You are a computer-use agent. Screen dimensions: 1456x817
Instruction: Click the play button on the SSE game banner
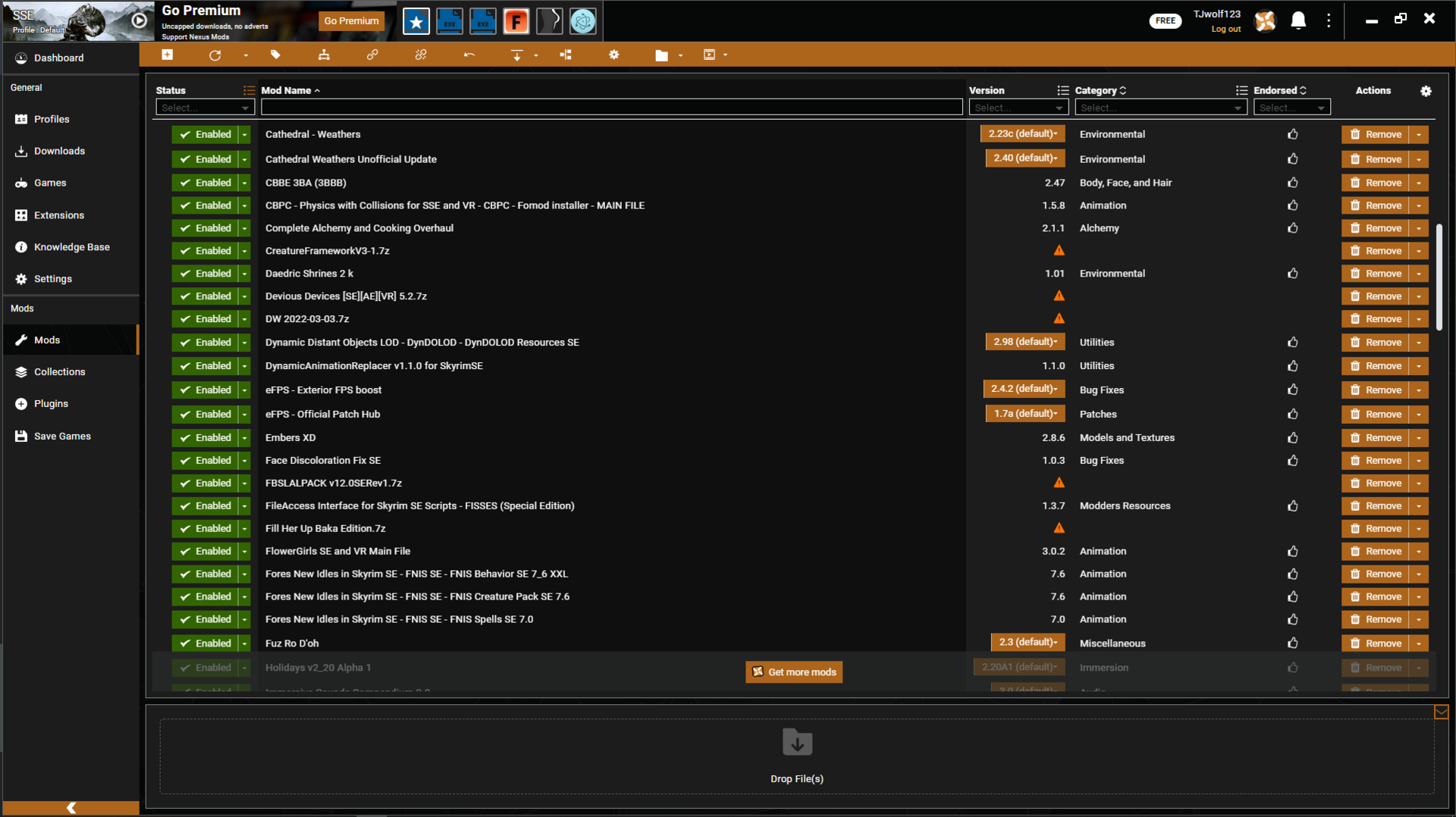click(x=140, y=20)
